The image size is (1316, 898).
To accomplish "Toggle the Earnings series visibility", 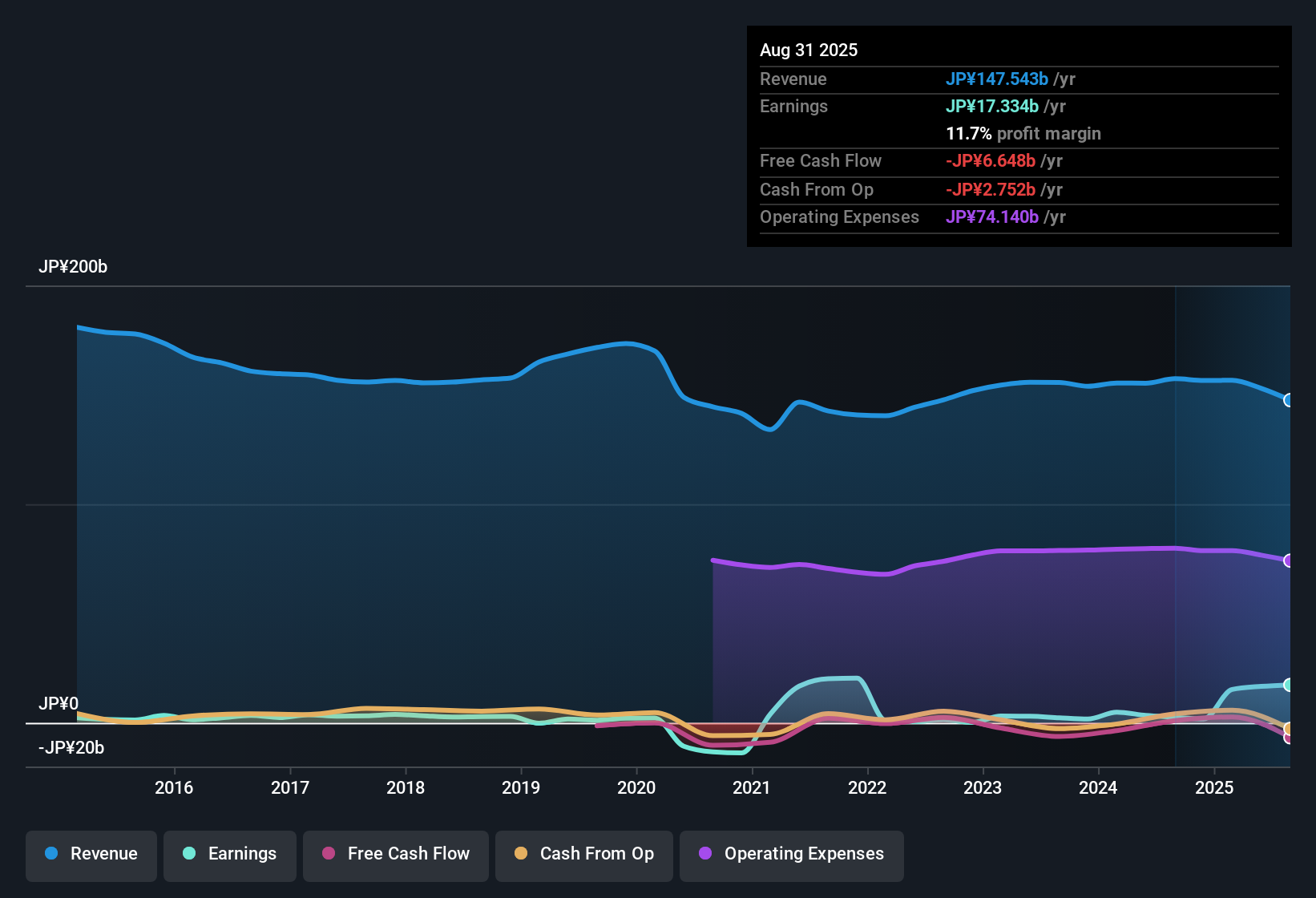I will pos(229,854).
